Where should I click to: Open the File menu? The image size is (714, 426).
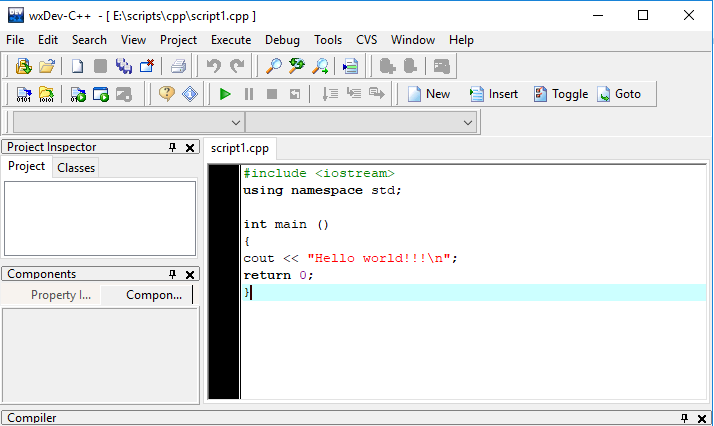click(15, 40)
